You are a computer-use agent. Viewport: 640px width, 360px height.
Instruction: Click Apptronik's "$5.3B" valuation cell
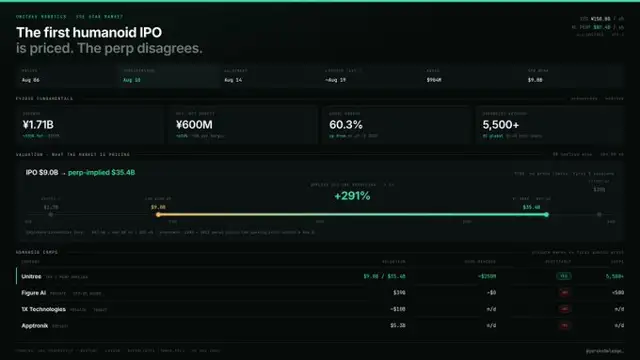point(398,325)
